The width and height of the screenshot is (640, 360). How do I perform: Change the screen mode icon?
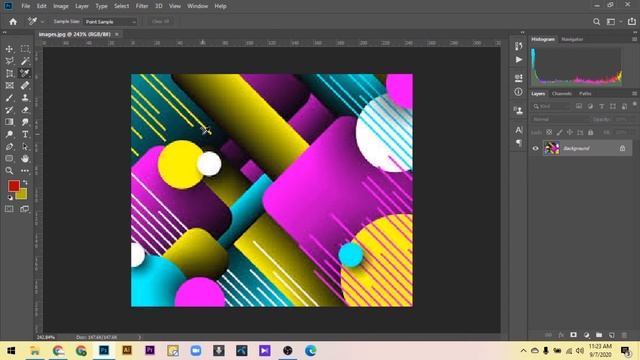[25, 209]
